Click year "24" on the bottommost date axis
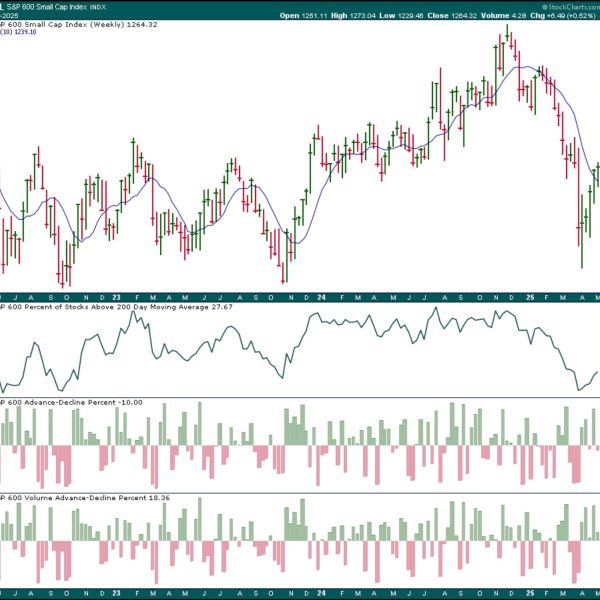This screenshot has height=600, width=600. 321,594
